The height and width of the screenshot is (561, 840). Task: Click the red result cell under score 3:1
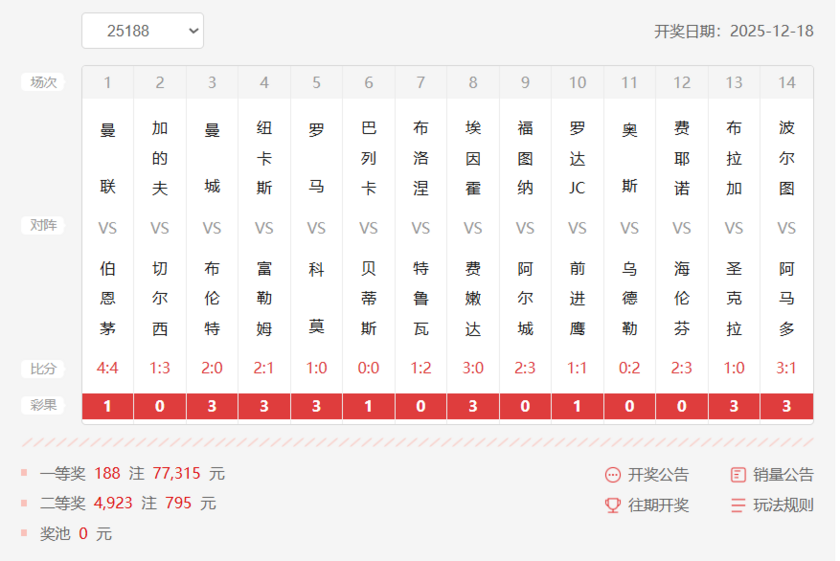coord(787,407)
